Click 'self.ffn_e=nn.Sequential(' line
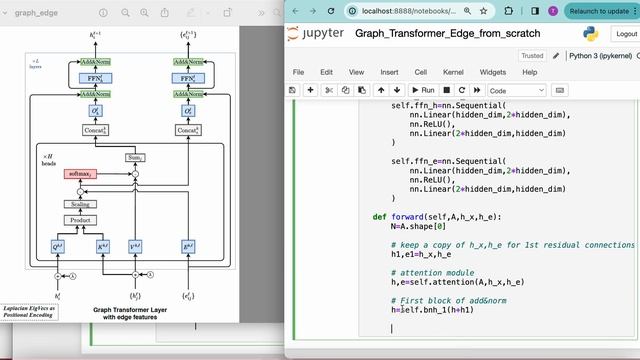Image resolution: width=640 pixels, height=360 pixels. [x=448, y=161]
